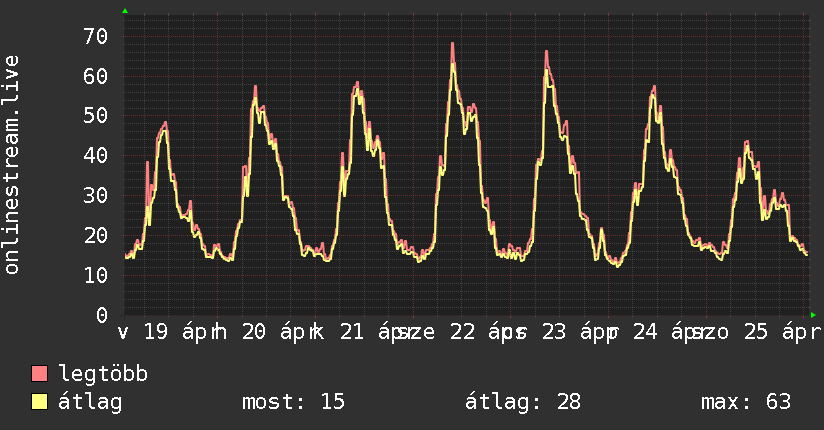Click the y-axis label 0
824x430 pixels.
[x=102, y=315]
